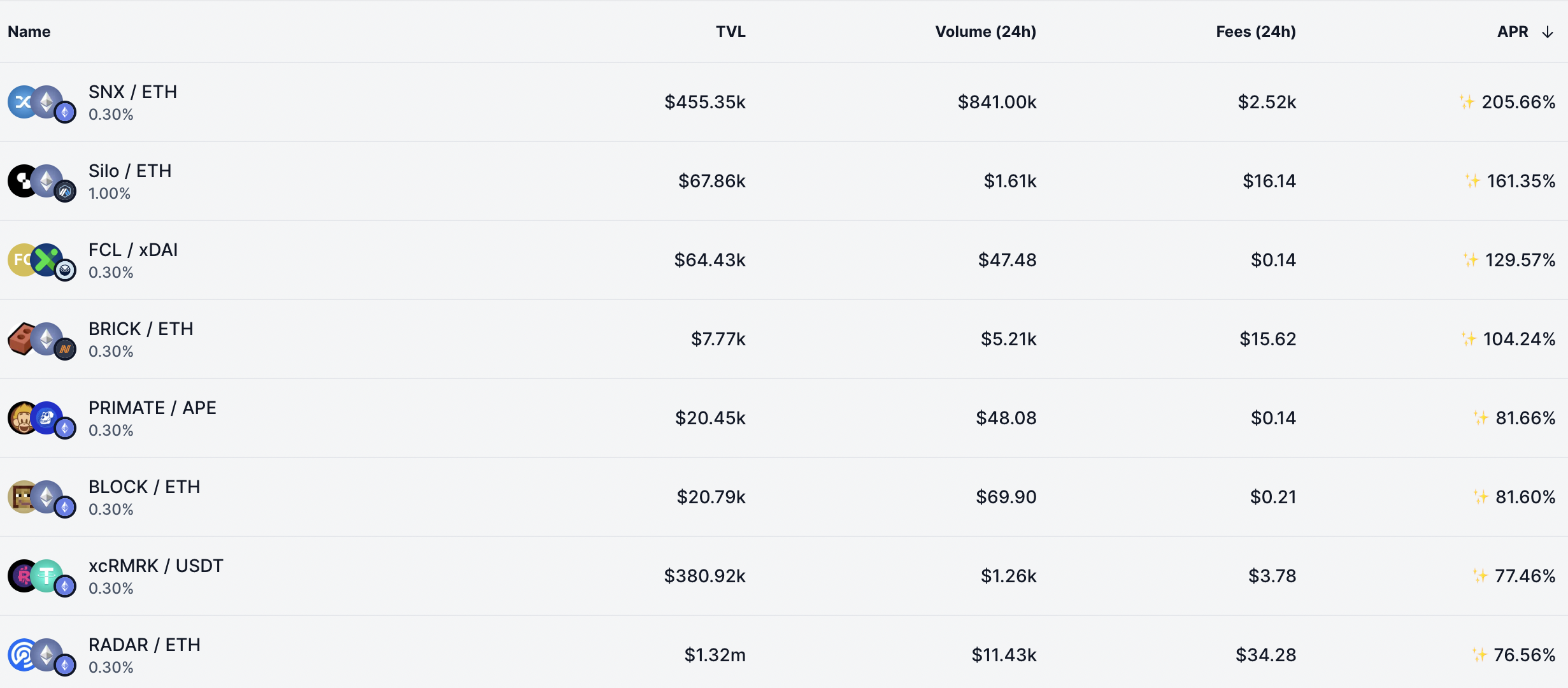Open the xcRMRK / USDT pool name
This screenshot has width=1568, height=688.
[x=156, y=566]
